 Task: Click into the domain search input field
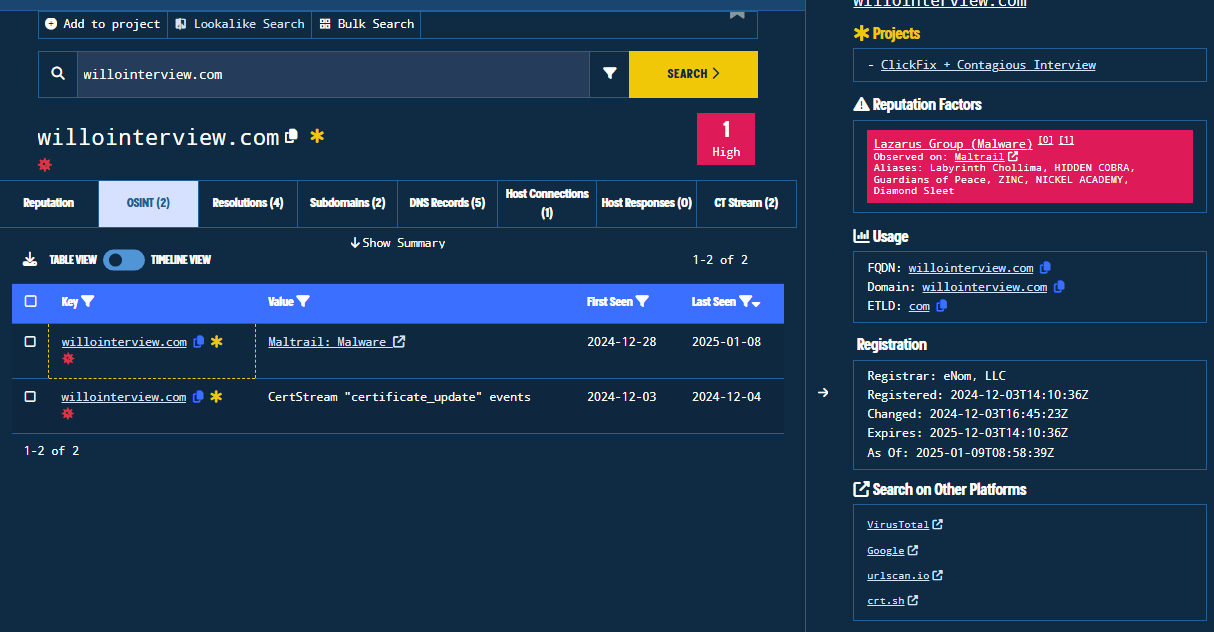click(x=333, y=74)
